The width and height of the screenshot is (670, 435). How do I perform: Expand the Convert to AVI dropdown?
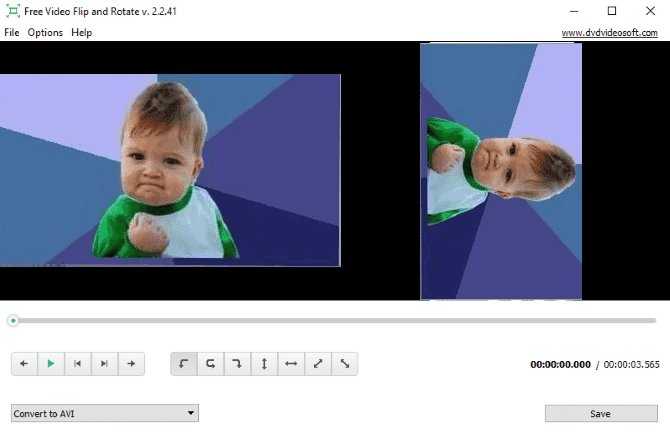[105, 413]
